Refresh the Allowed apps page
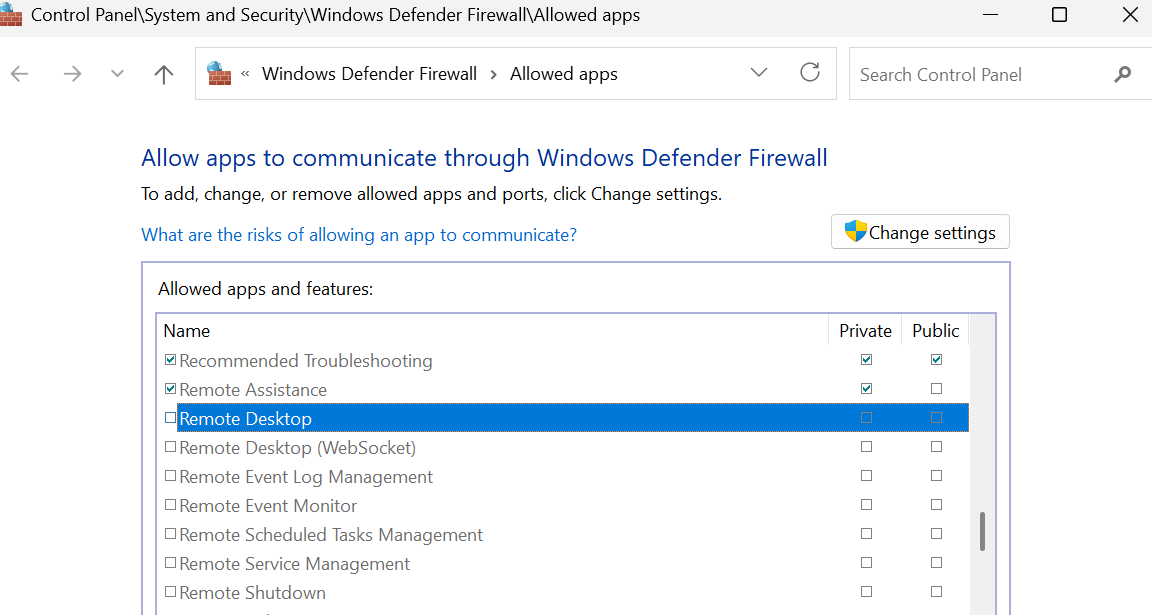 point(810,72)
